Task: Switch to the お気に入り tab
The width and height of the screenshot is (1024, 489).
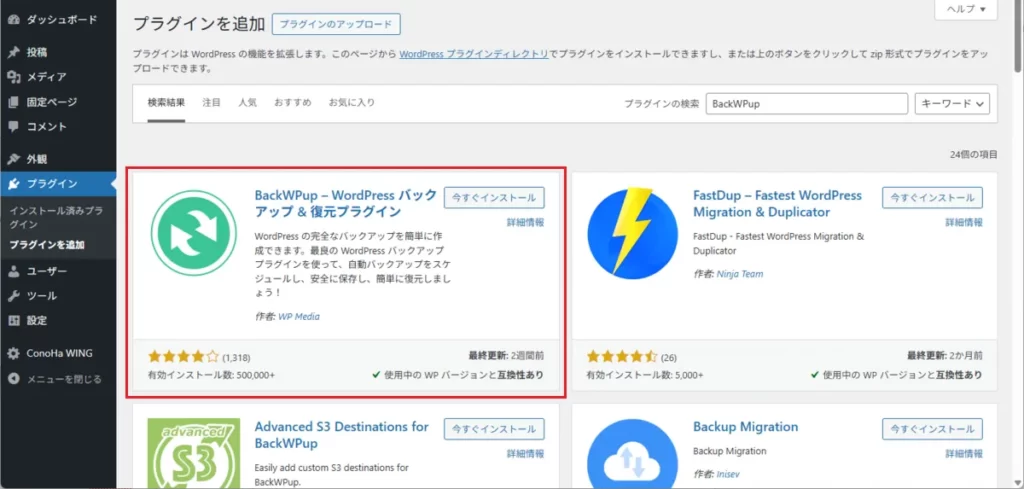Action: (x=351, y=103)
